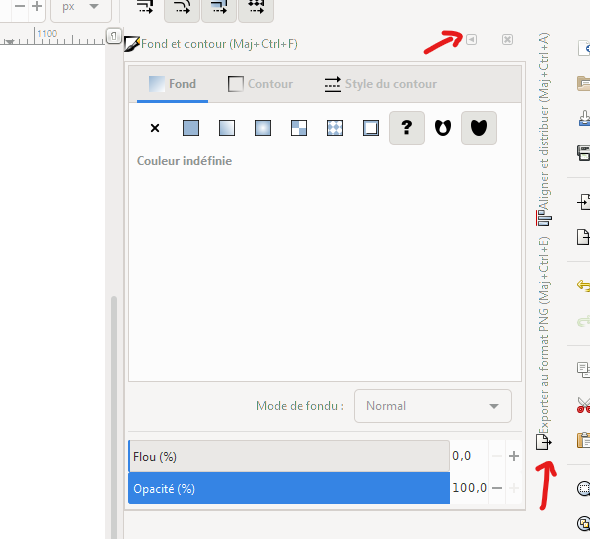Click the top toolbar minus decrement button
The height and width of the screenshot is (539, 590).
click(x=20, y=6)
